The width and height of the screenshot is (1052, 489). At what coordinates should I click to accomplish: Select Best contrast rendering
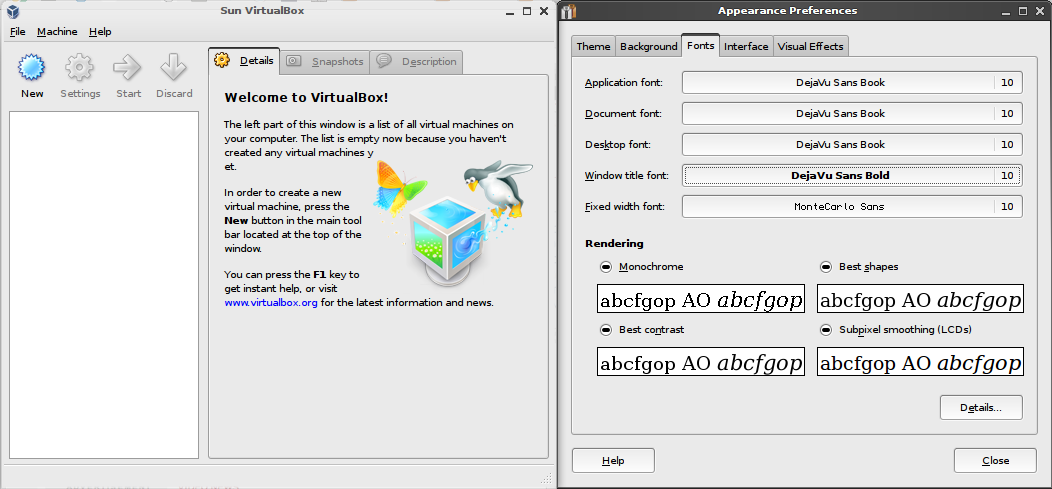point(606,329)
